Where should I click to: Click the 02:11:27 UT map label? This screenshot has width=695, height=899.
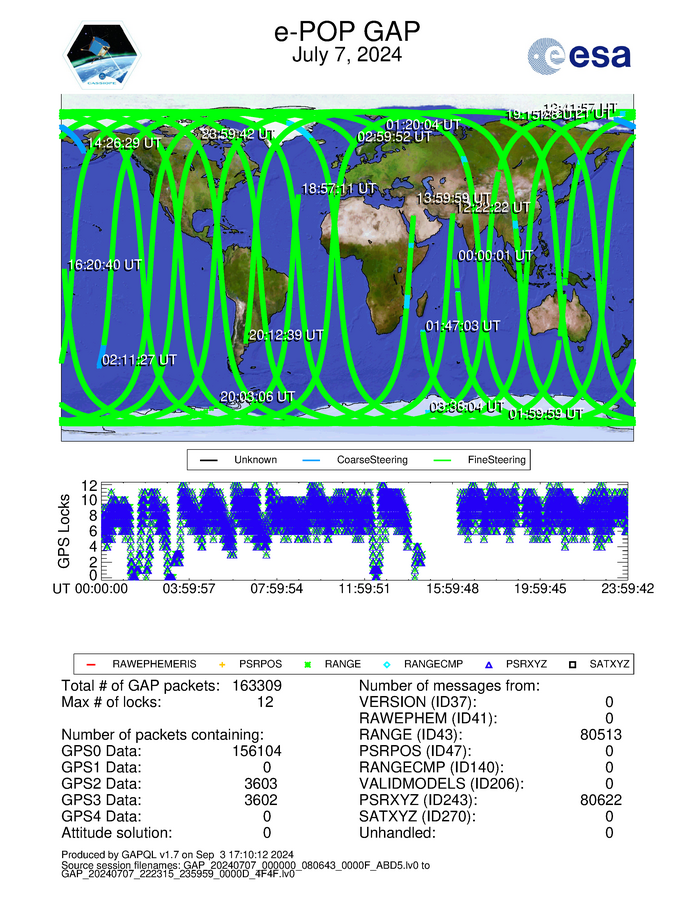[139, 359]
